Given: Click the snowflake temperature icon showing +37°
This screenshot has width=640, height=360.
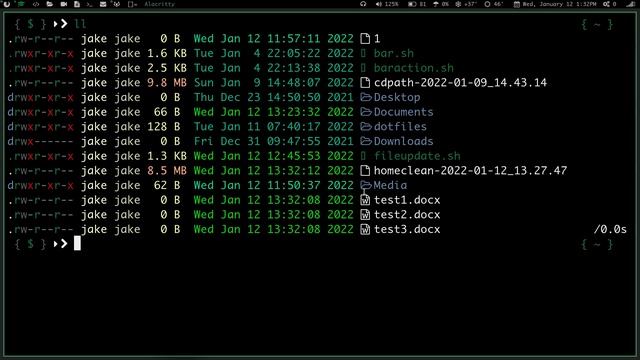Looking at the screenshot, I should tap(458, 4).
